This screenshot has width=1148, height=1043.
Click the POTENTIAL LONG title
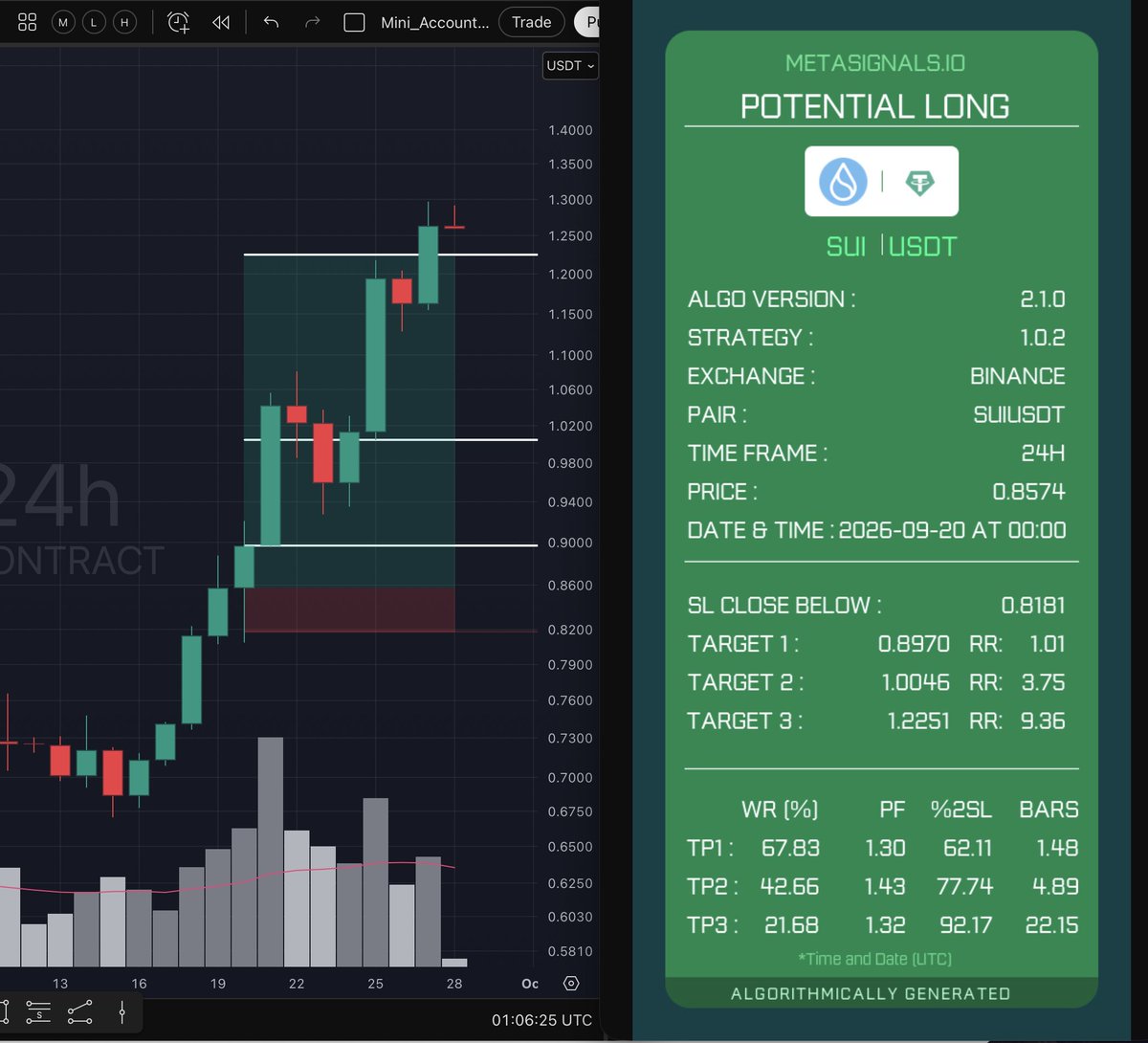click(875, 106)
